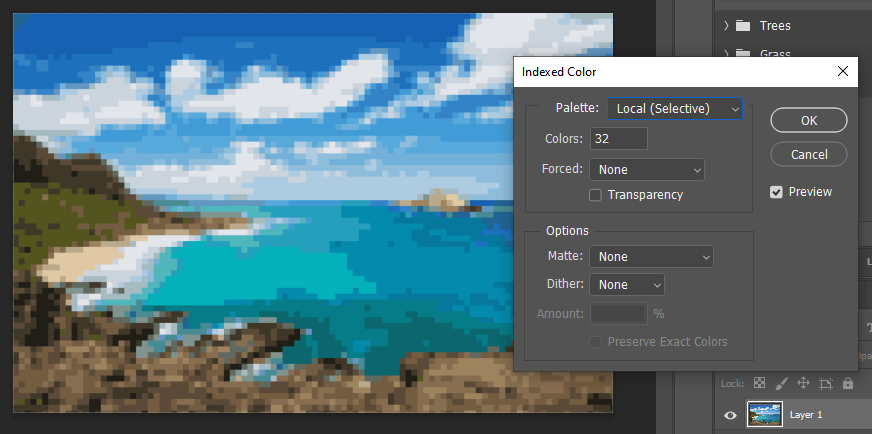Expand the Trees layer group
The image size is (872, 434).
pyautogui.click(x=726, y=26)
